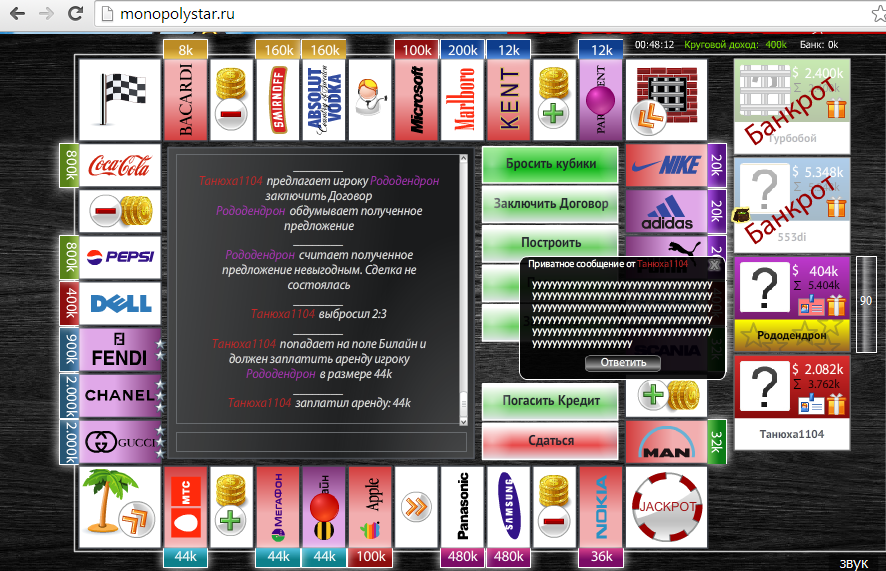
Task: Select the Fendi board tile
Action: point(120,350)
